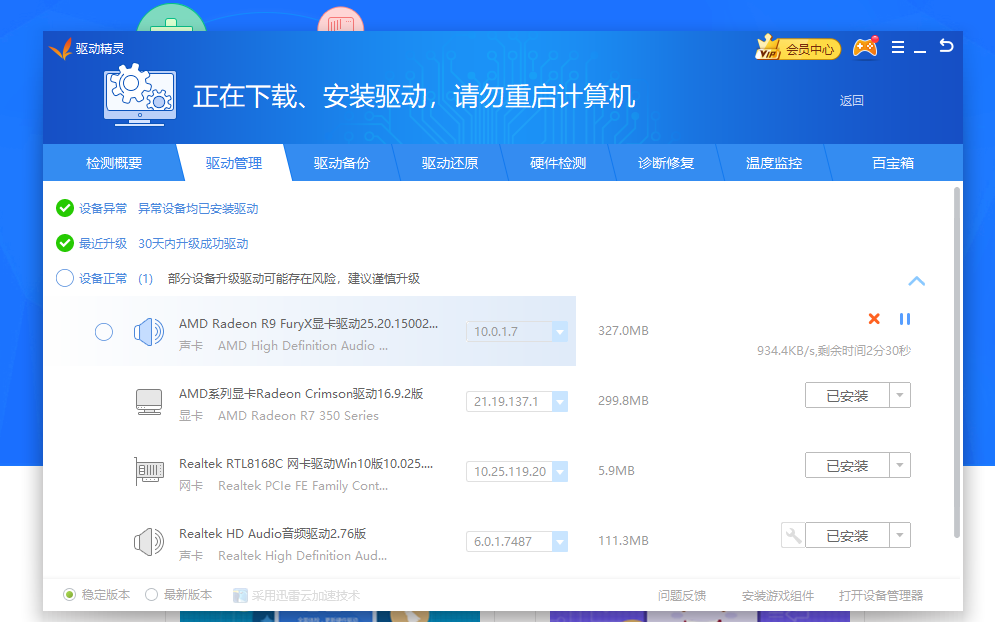Check the AMD Radeon R9 FuryX driver row
This screenshot has width=995, height=622.
[x=104, y=332]
